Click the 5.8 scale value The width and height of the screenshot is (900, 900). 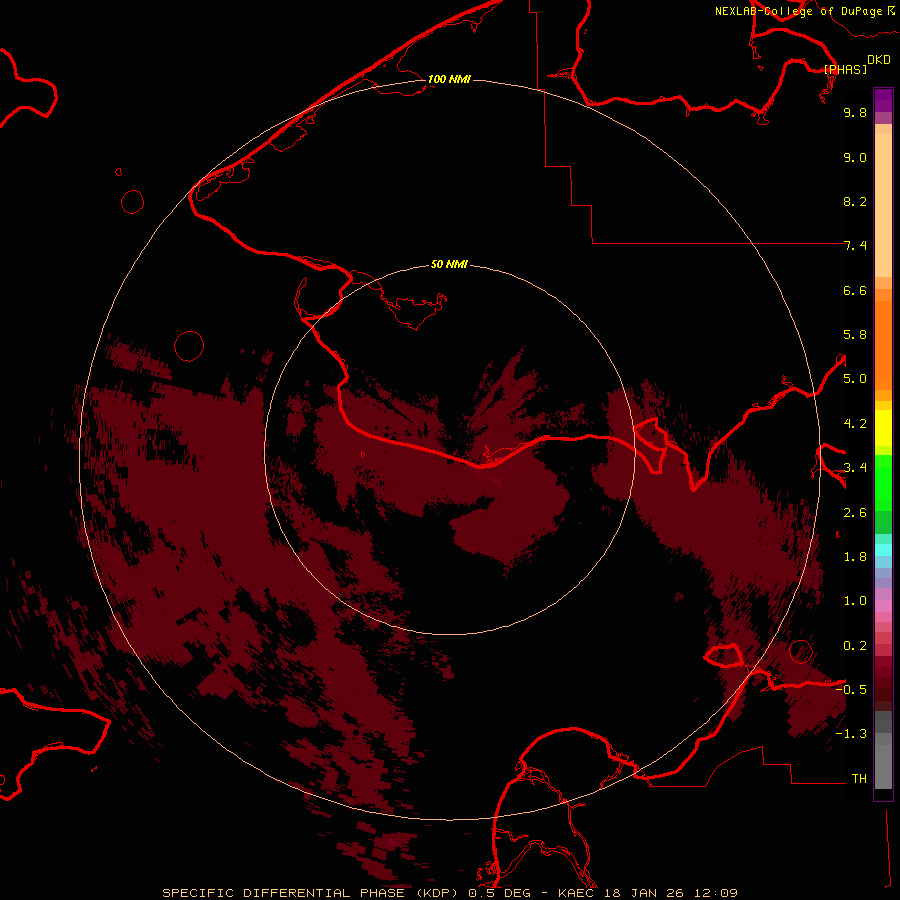tap(855, 335)
